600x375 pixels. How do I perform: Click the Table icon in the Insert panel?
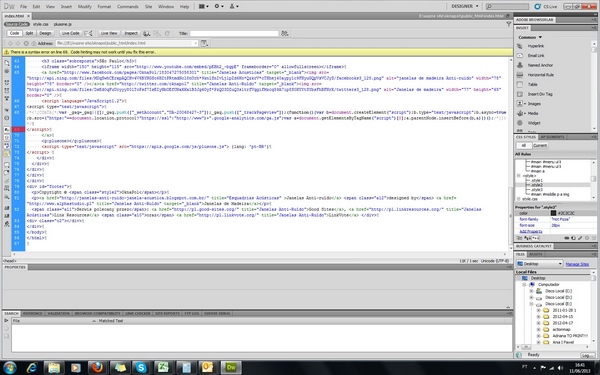(x=520, y=84)
